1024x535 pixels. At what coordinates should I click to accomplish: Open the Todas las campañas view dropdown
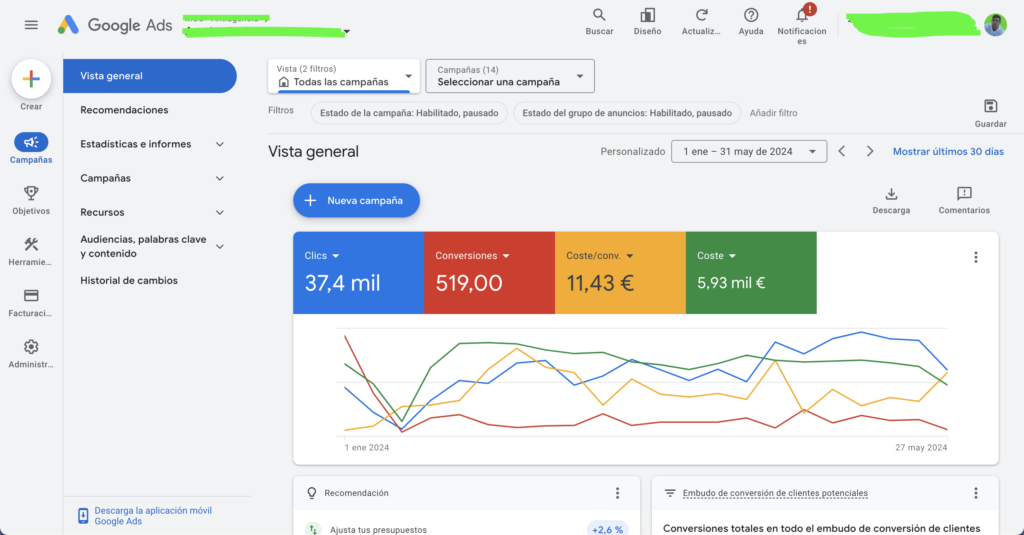[x=344, y=76]
